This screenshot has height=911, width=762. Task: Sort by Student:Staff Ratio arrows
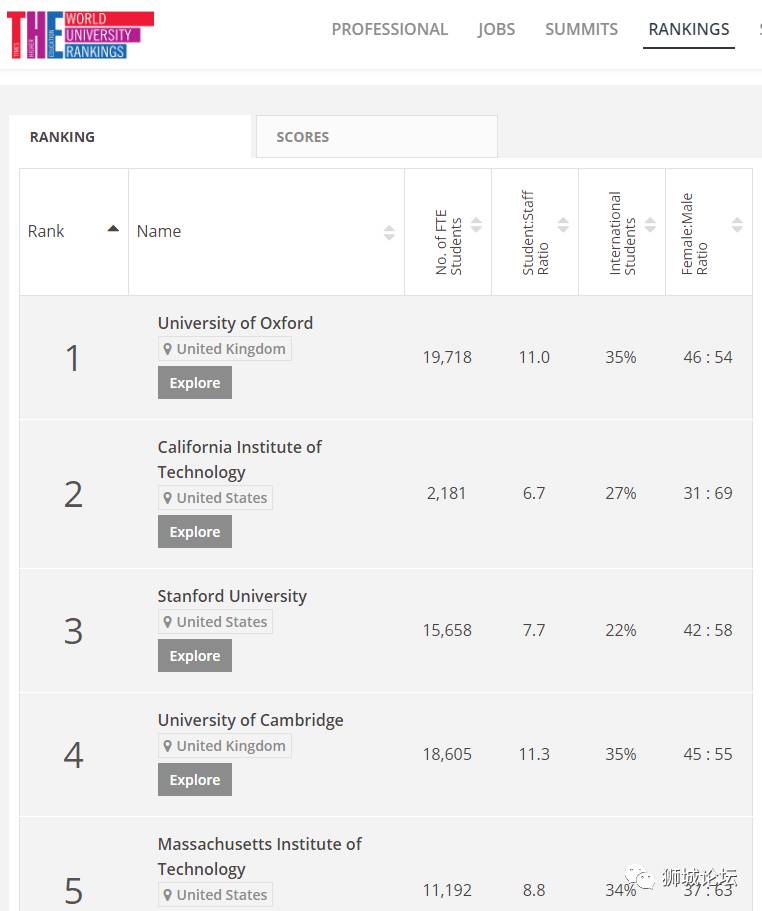click(563, 225)
